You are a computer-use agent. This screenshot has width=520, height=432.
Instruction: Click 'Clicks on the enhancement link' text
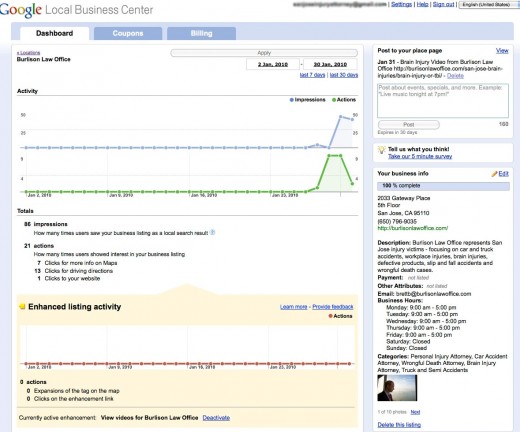click(x=74, y=399)
